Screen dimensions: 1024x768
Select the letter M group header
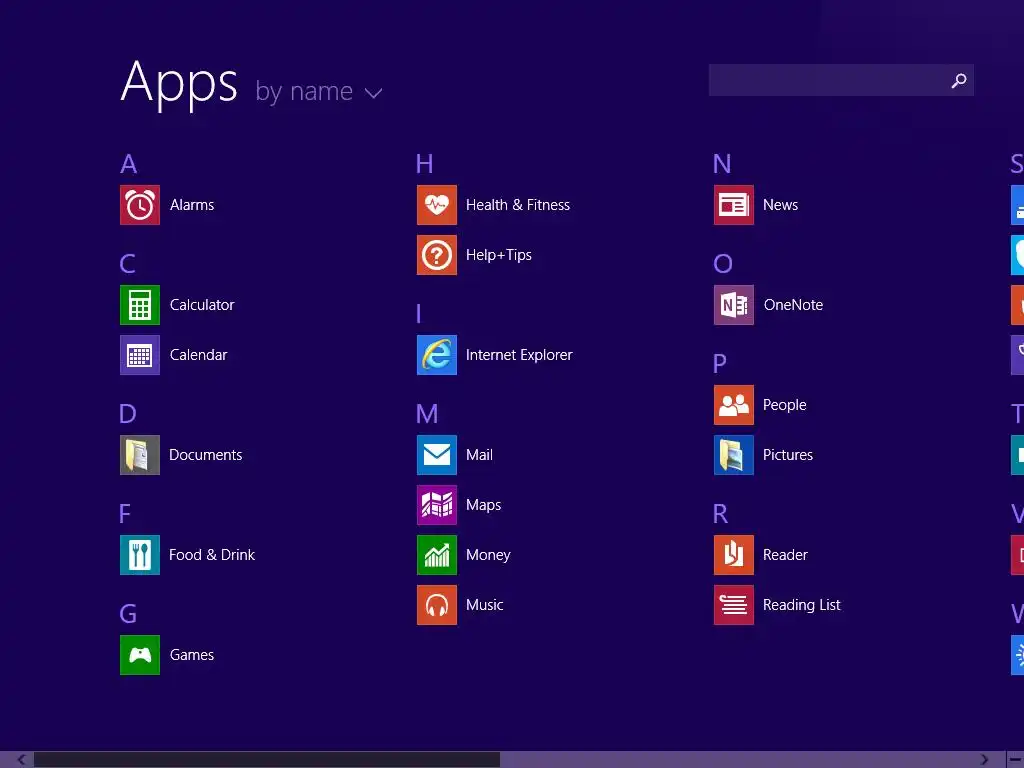pyautogui.click(x=427, y=414)
